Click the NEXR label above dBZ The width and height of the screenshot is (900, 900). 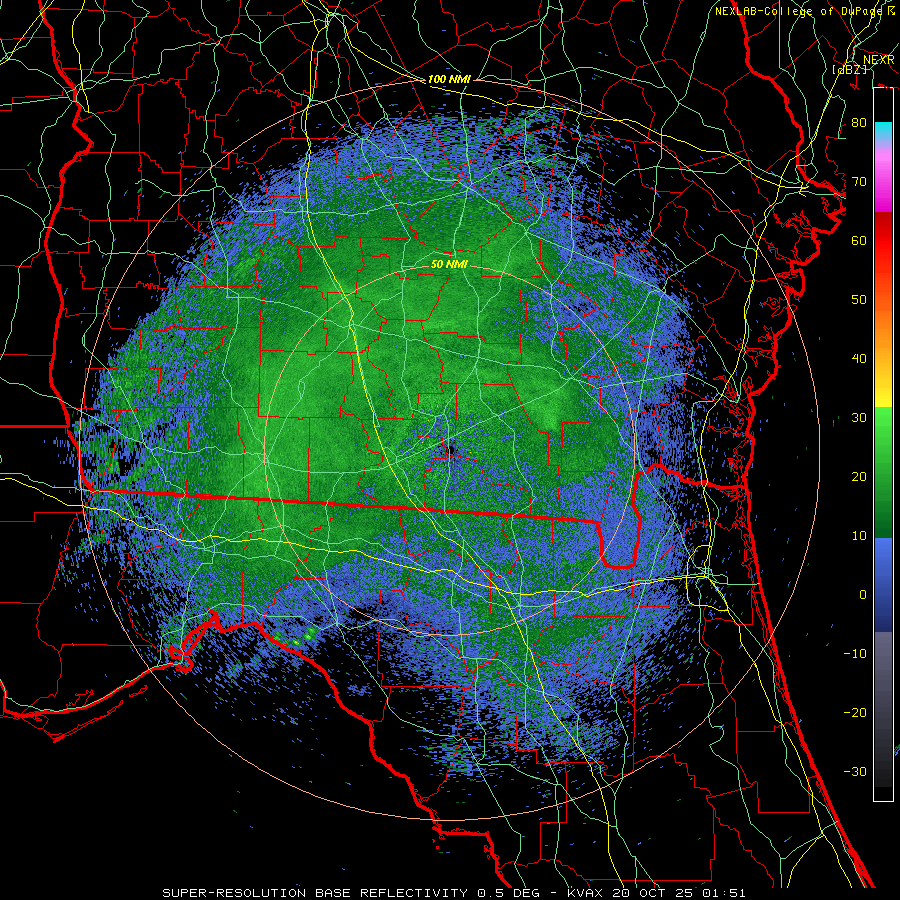879,60
